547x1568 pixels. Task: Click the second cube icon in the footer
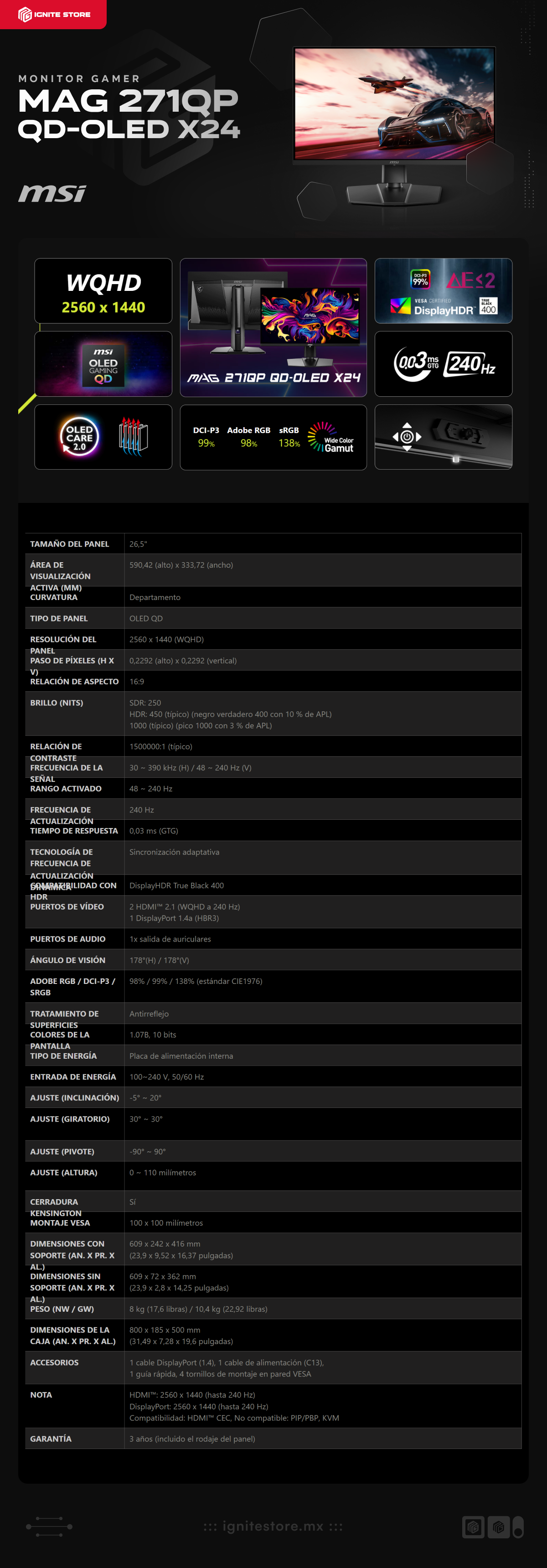(499, 1527)
